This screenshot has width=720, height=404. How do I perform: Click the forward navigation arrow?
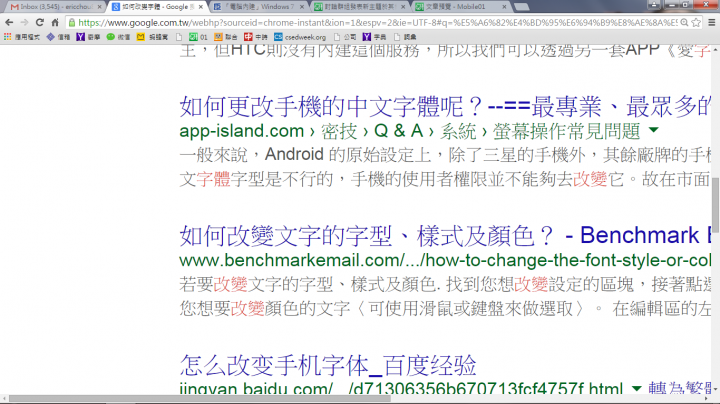(24, 22)
